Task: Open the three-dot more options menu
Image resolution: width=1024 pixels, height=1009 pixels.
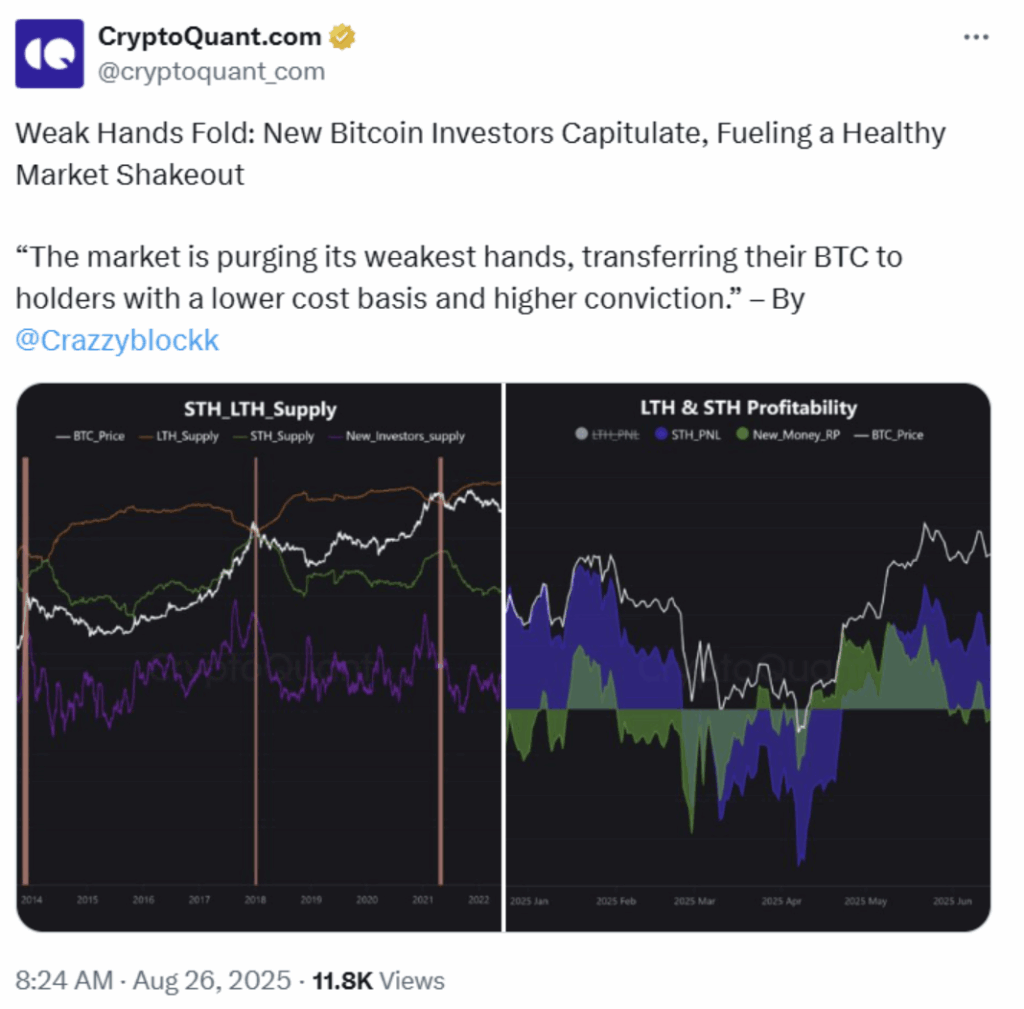Action: click(976, 37)
